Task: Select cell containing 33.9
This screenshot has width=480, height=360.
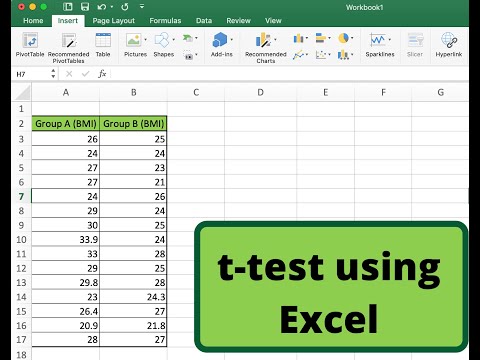Action: pyautogui.click(x=66, y=239)
